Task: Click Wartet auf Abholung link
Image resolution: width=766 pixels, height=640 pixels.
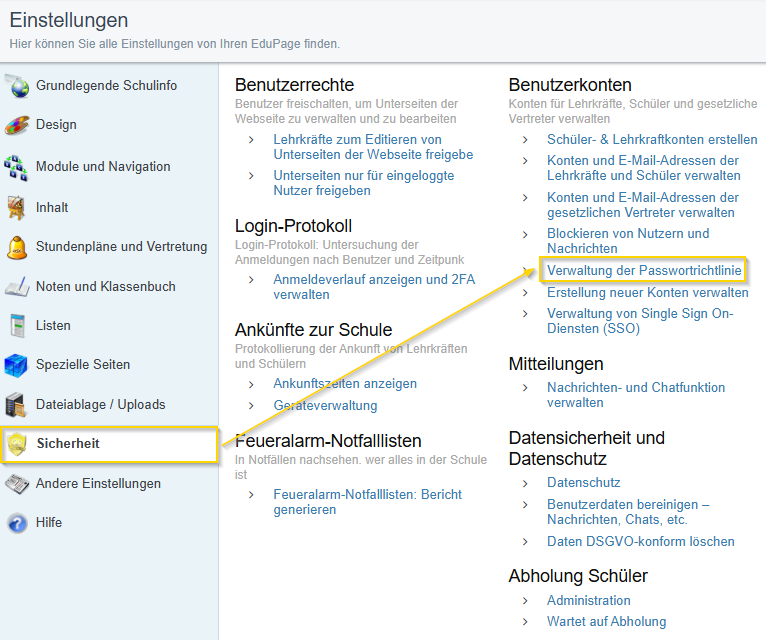Action: point(606,621)
